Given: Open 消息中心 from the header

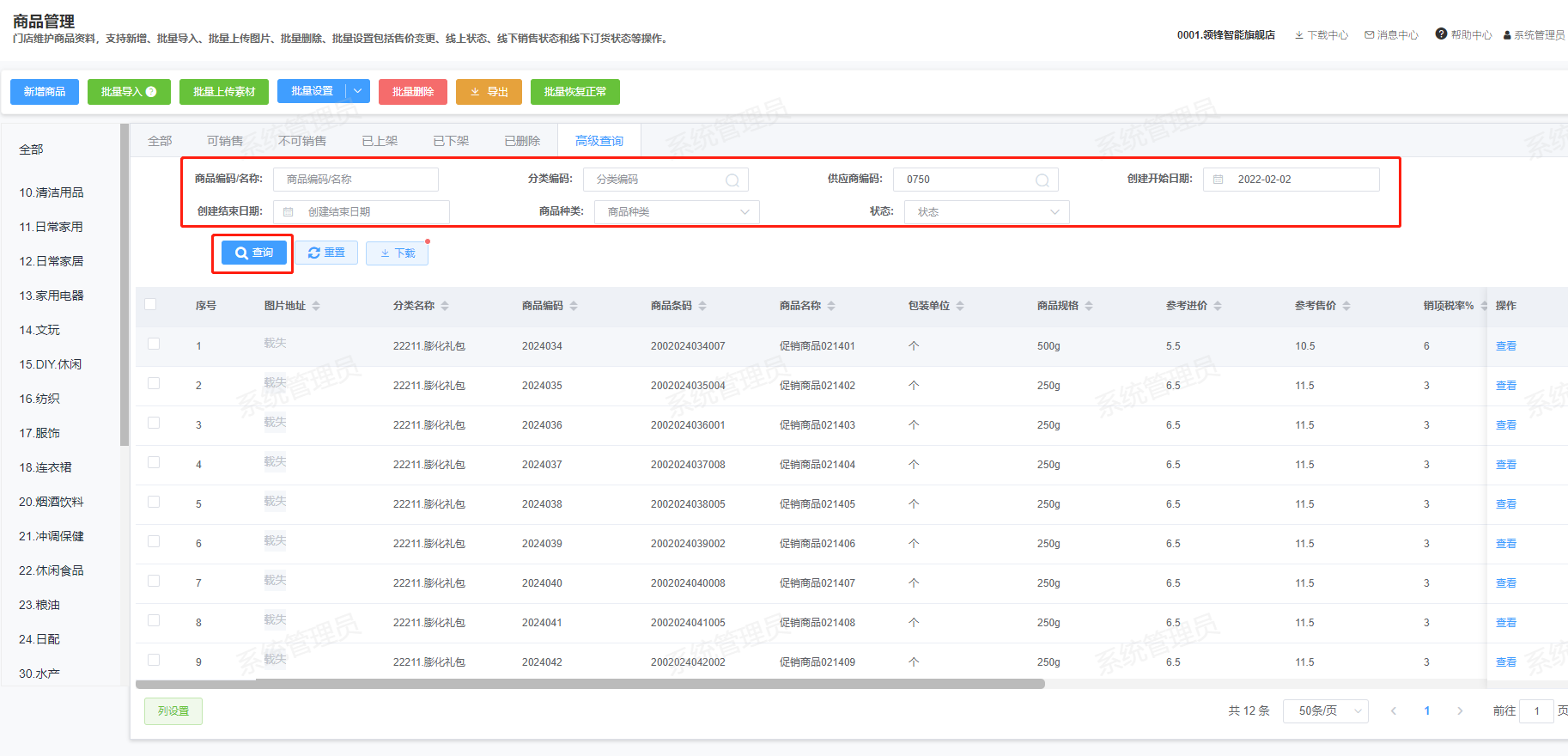Looking at the screenshot, I should pyautogui.click(x=1391, y=35).
